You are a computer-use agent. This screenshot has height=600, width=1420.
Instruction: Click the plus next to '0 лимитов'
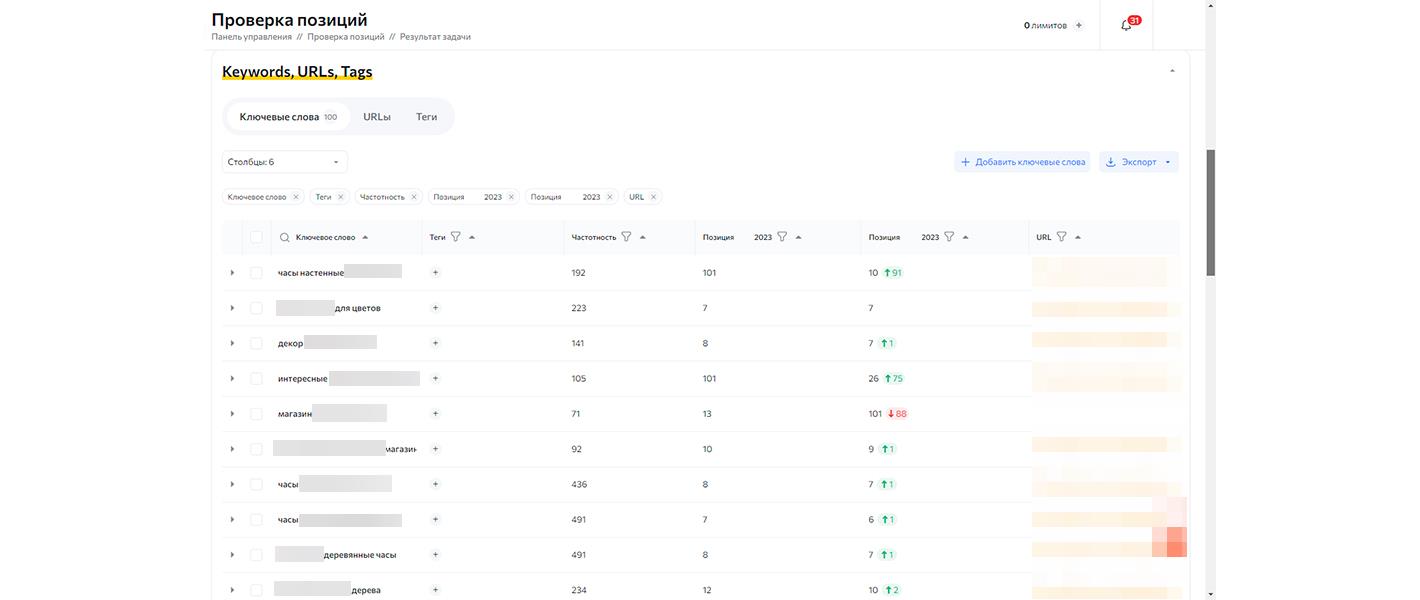pos(1078,25)
